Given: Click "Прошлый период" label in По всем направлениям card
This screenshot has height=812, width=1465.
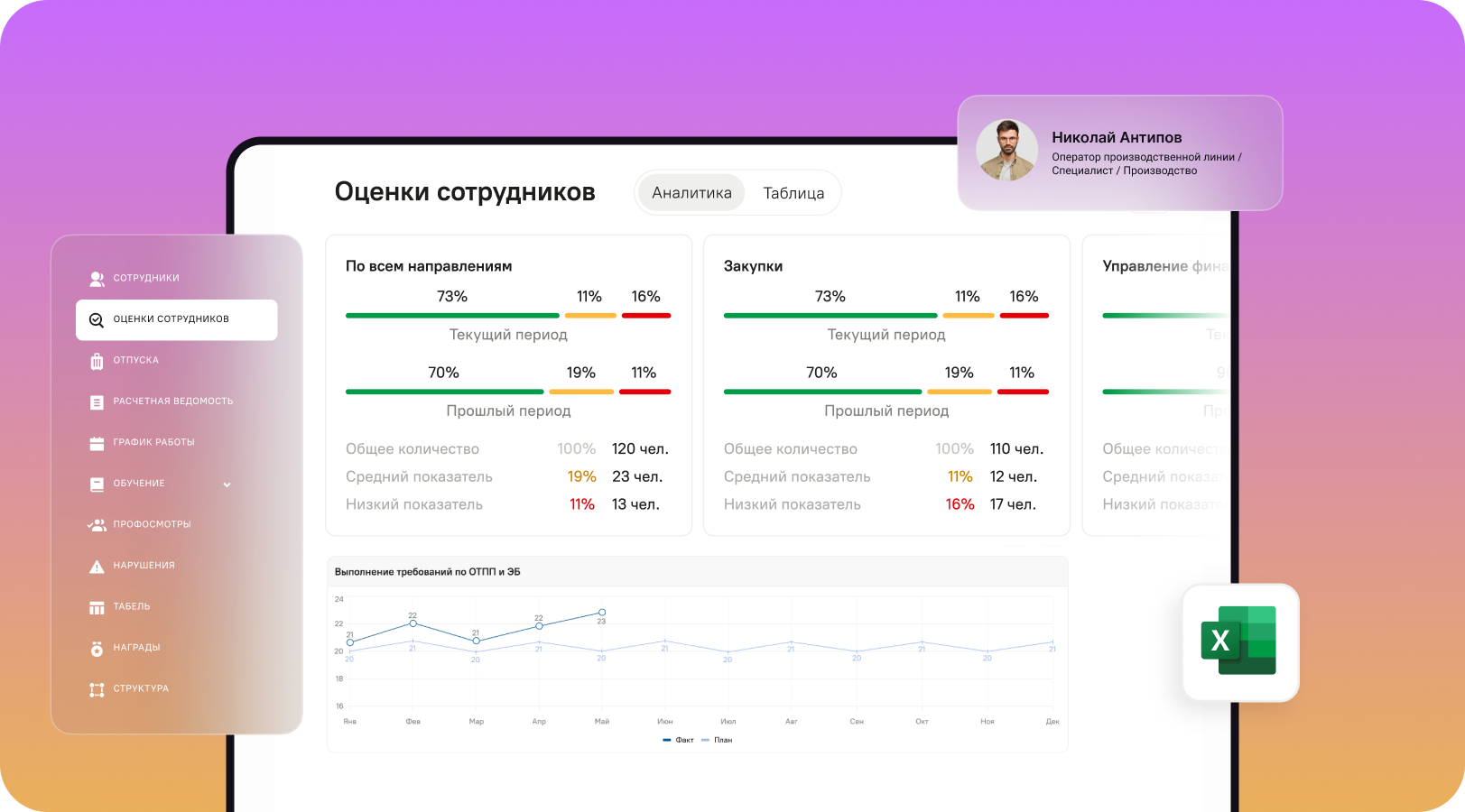Looking at the screenshot, I should [508, 411].
